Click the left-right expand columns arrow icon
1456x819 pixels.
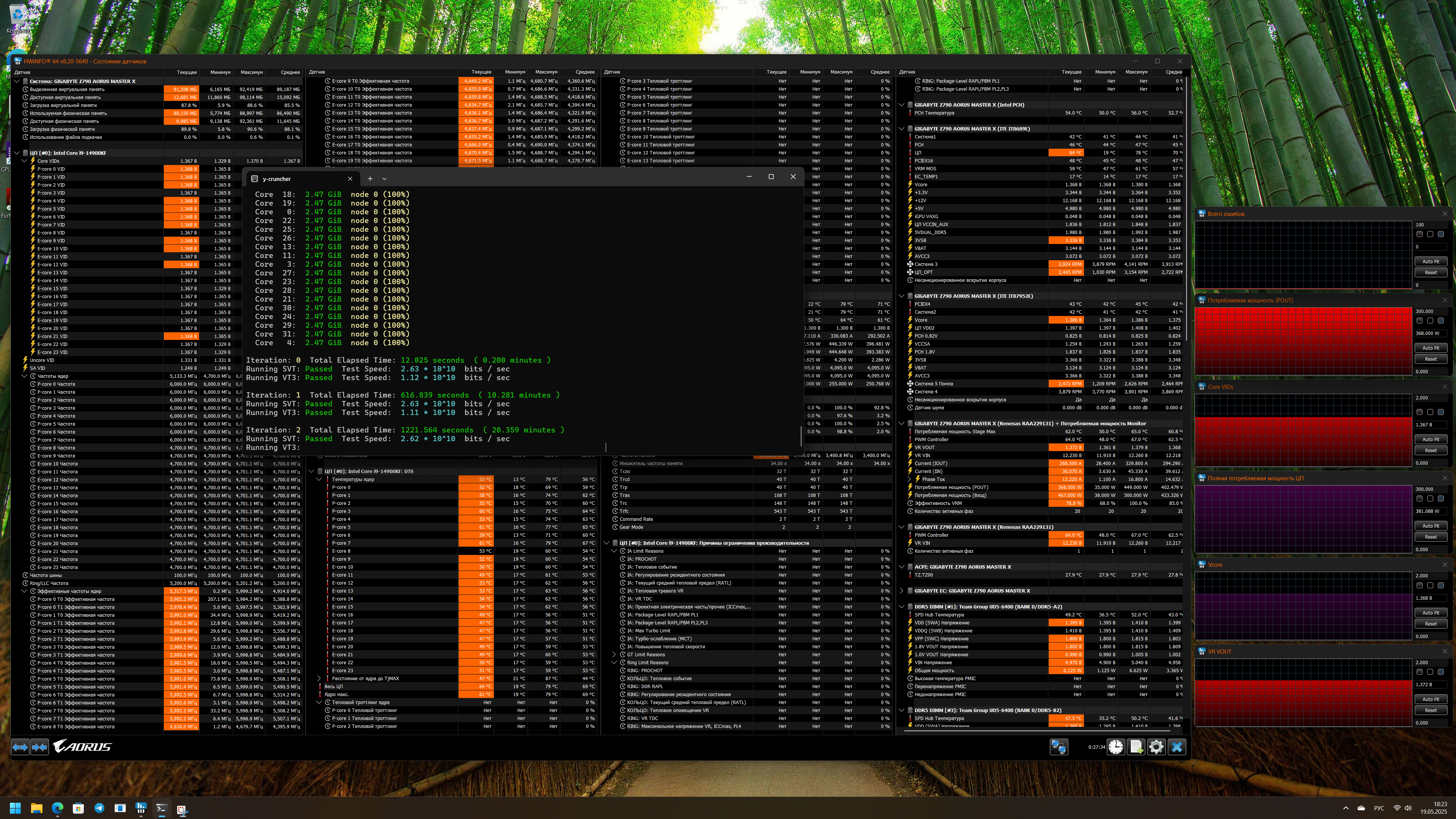click(x=20, y=747)
